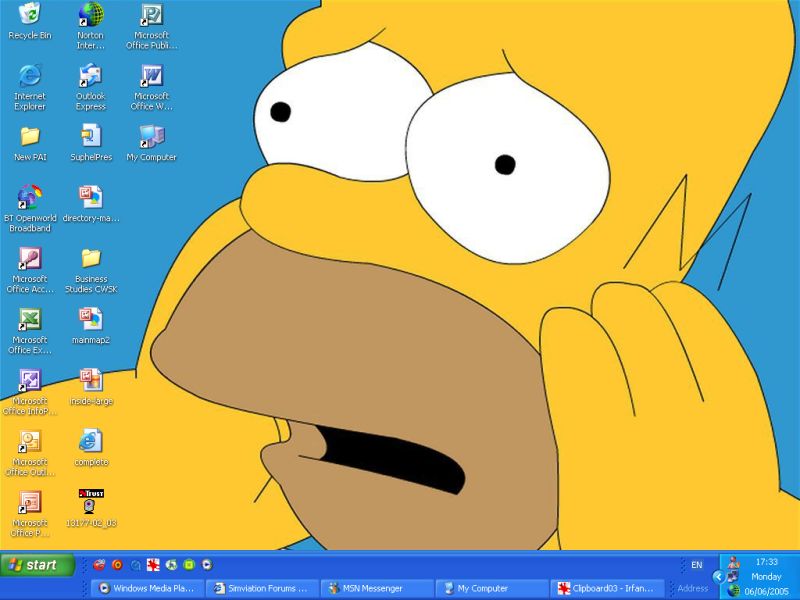Viewport: 800px width, 600px height.
Task: Select the New PAI folder
Action: click(x=30, y=137)
